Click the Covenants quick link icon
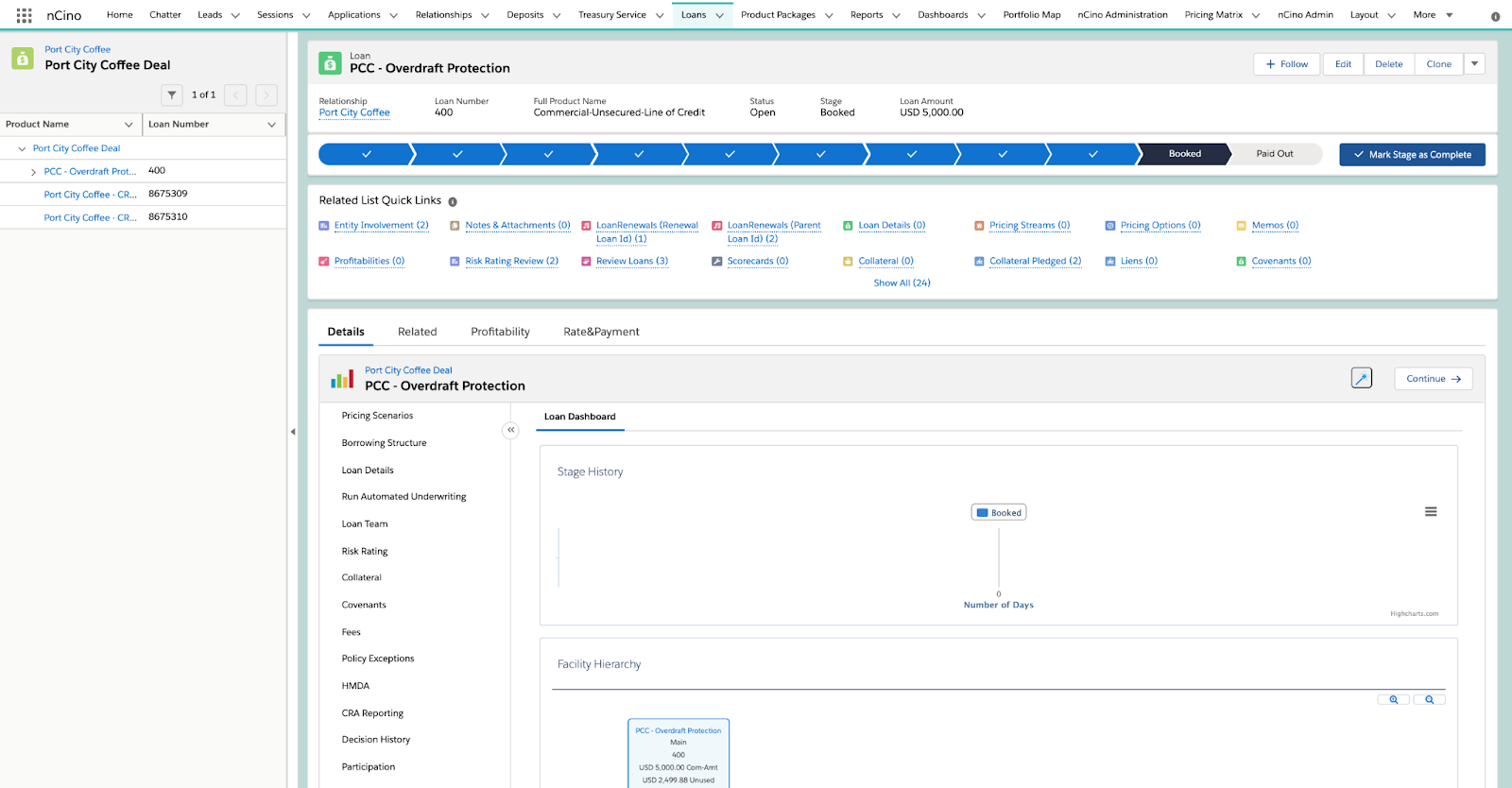Screen dimensions: 1512x788 tap(1242, 262)
